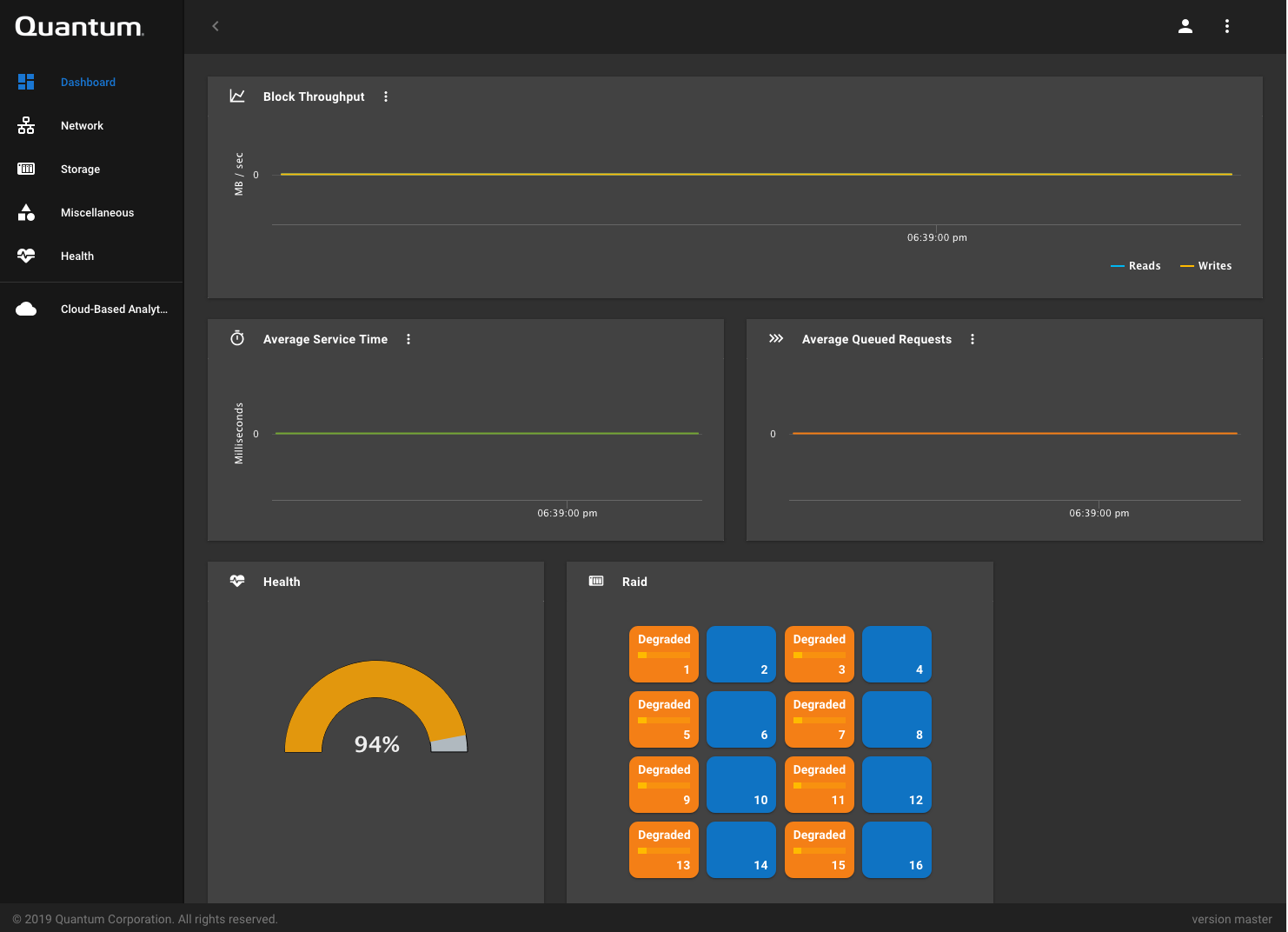Click the 94% health gauge

[x=376, y=713]
